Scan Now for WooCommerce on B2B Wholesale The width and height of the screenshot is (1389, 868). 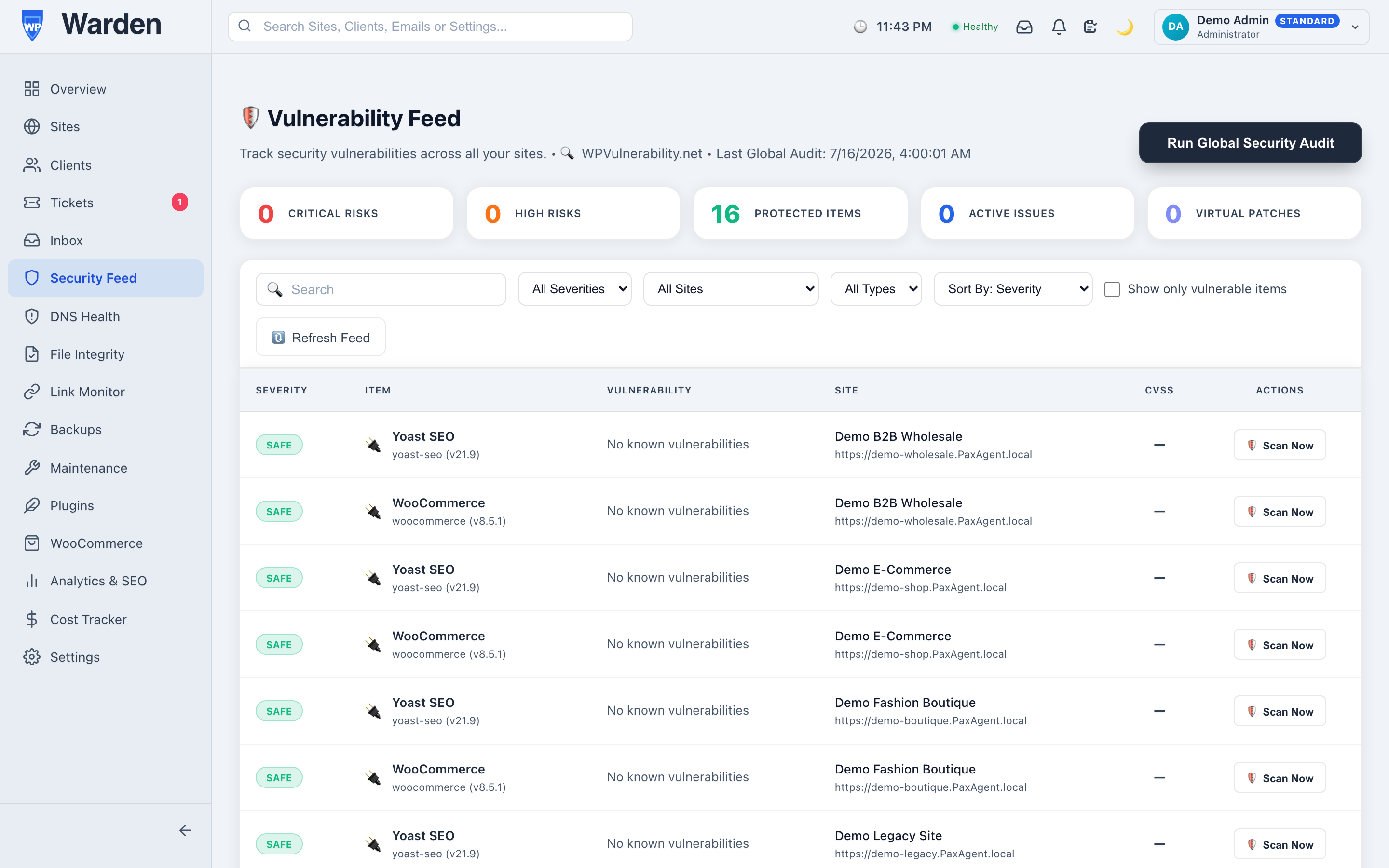click(1280, 512)
